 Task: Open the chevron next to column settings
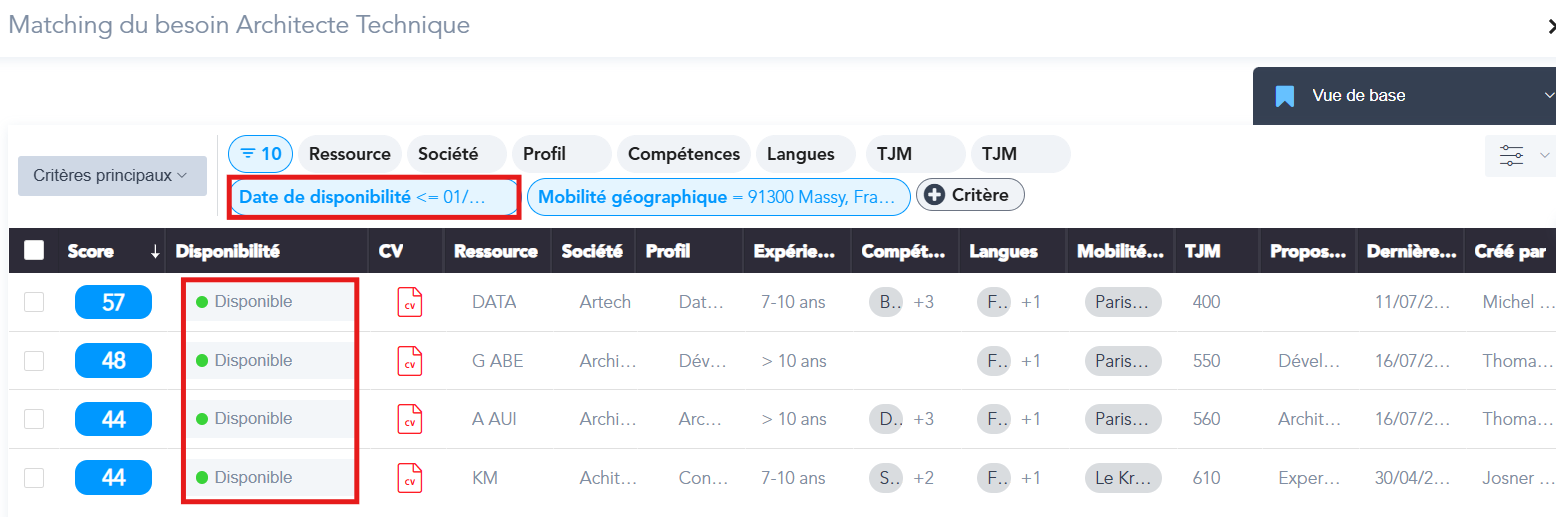1544,155
